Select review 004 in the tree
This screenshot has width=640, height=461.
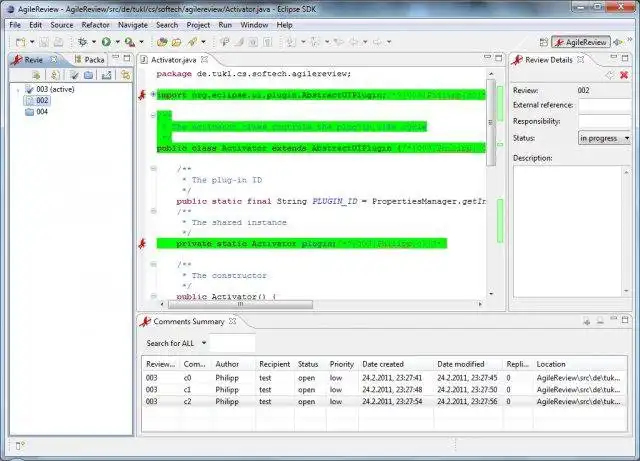36,112
